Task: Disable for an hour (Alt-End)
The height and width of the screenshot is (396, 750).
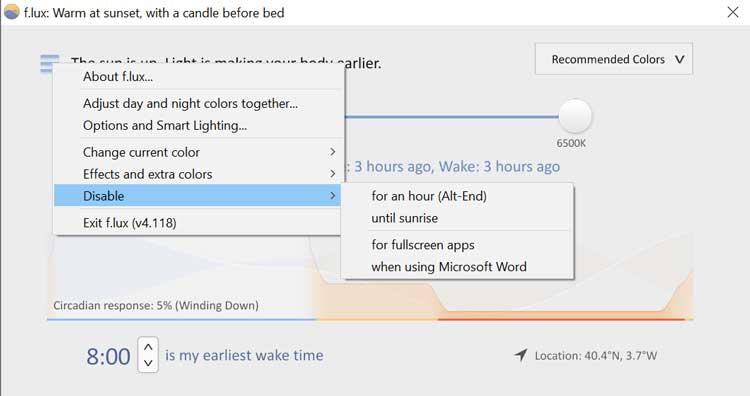Action: (x=457, y=196)
